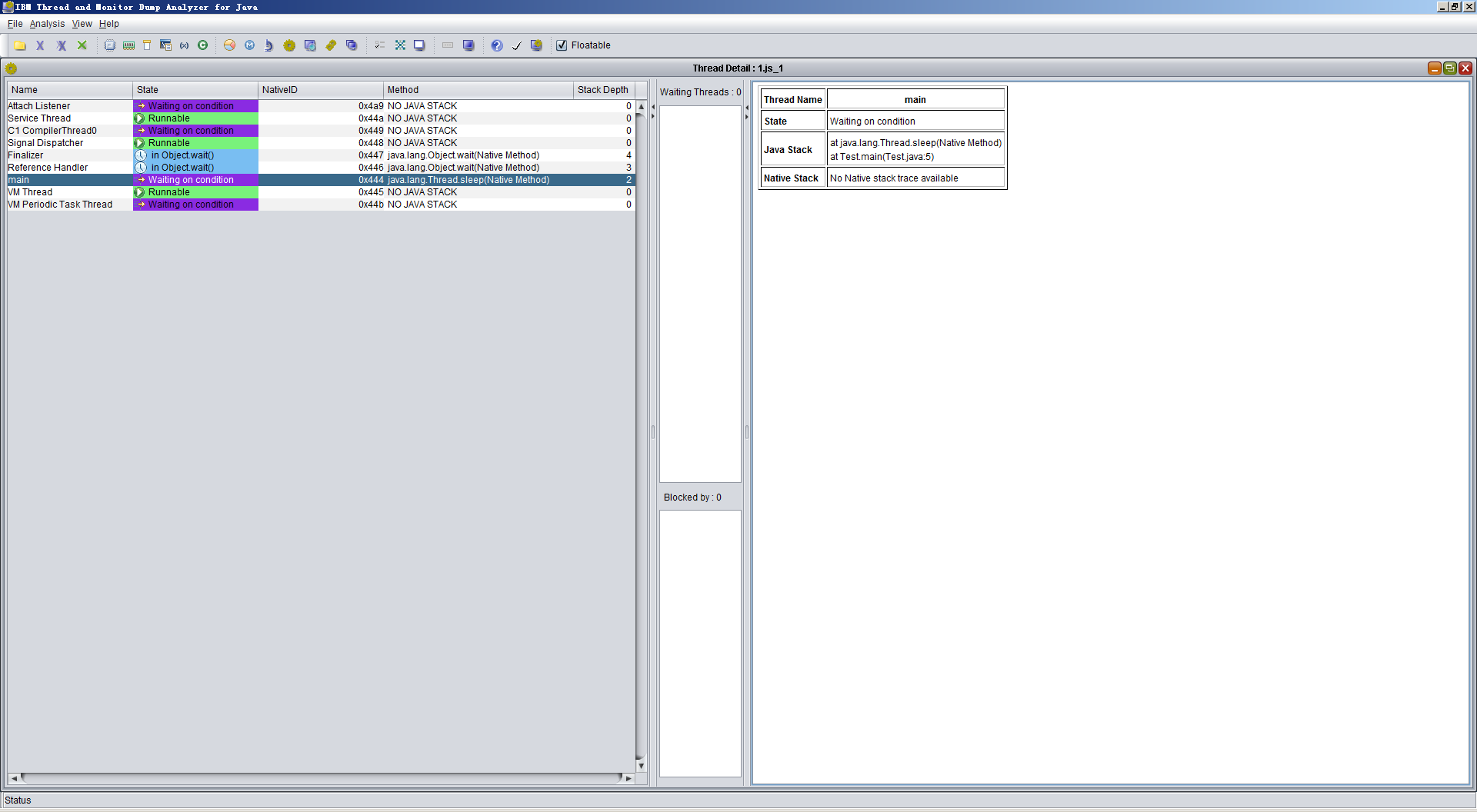Image resolution: width=1477 pixels, height=812 pixels.
Task: Collapse waiting panel using the second splitter's left arrow
Action: click(747, 107)
